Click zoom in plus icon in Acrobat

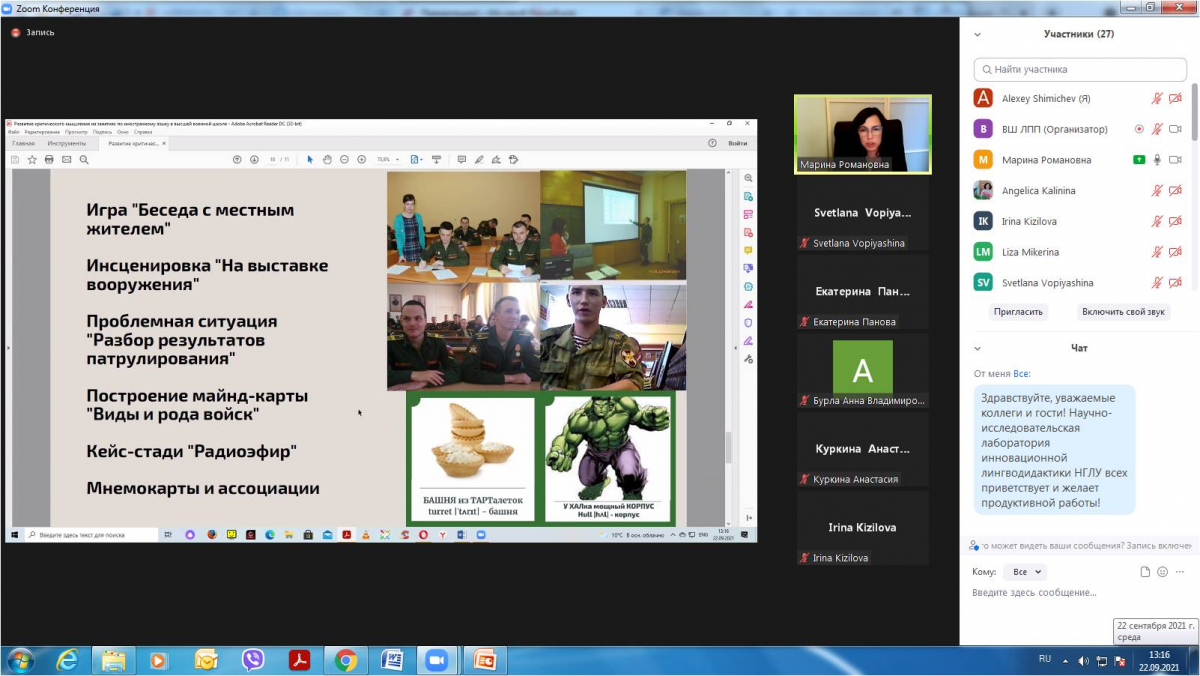(x=361, y=159)
